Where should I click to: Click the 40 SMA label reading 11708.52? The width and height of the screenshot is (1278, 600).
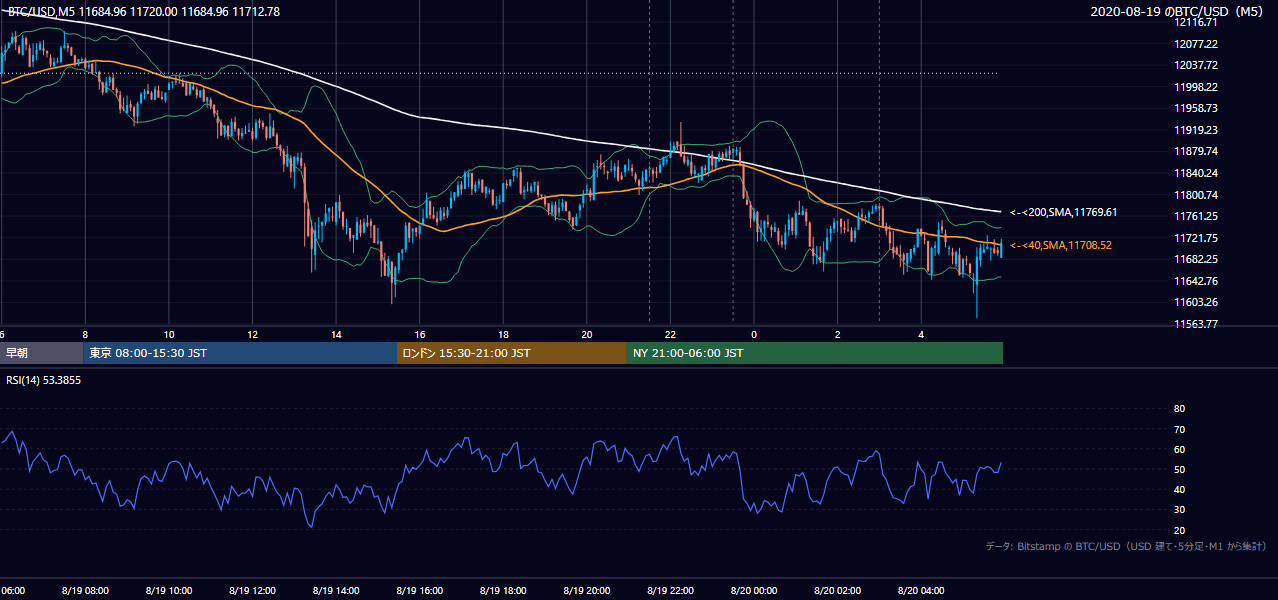1063,245
